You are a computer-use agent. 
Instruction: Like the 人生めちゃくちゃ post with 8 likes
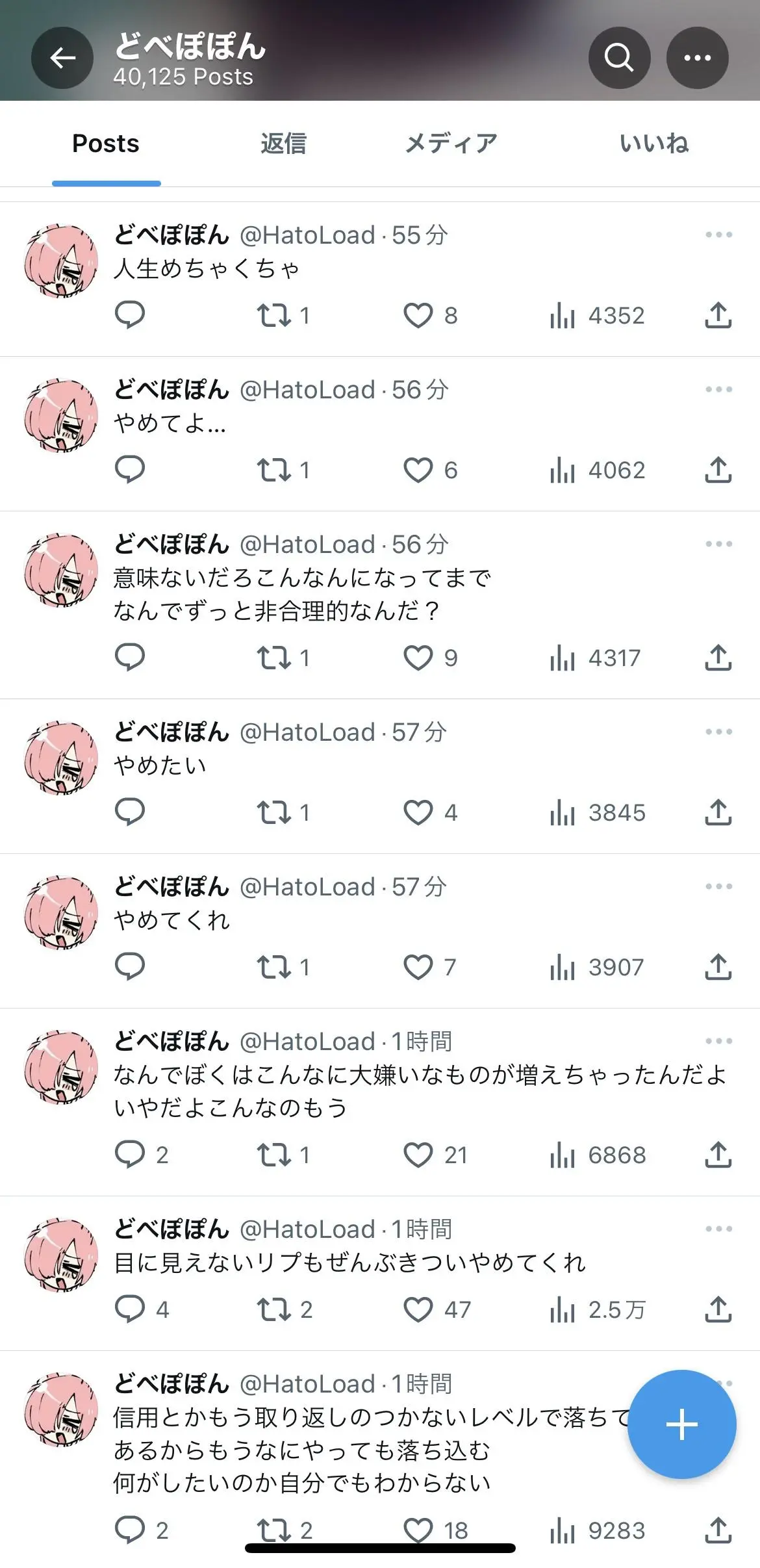[431, 315]
